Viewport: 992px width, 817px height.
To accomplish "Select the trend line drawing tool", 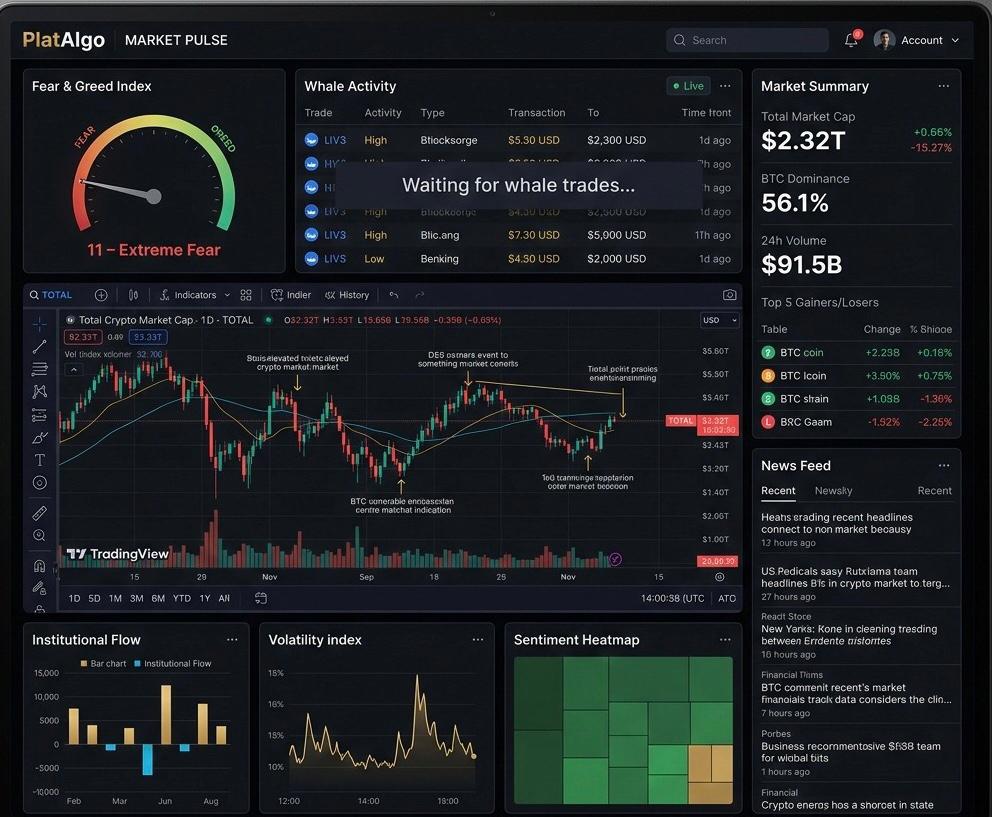I will tap(39, 346).
